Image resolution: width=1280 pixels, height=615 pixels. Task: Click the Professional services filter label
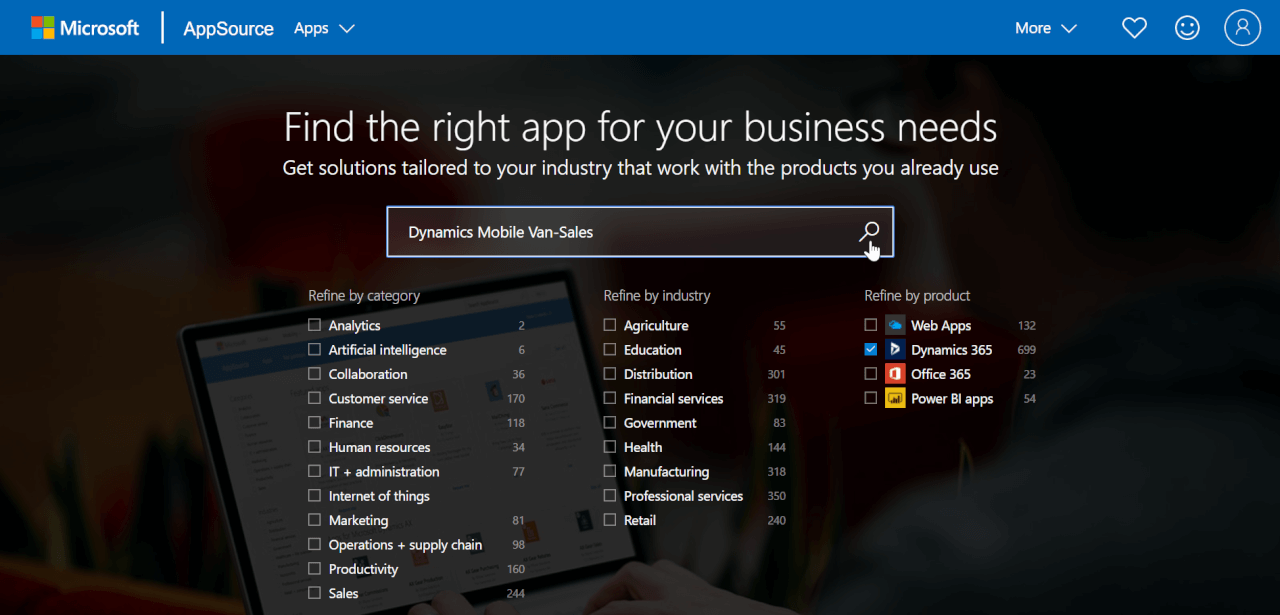click(x=683, y=496)
